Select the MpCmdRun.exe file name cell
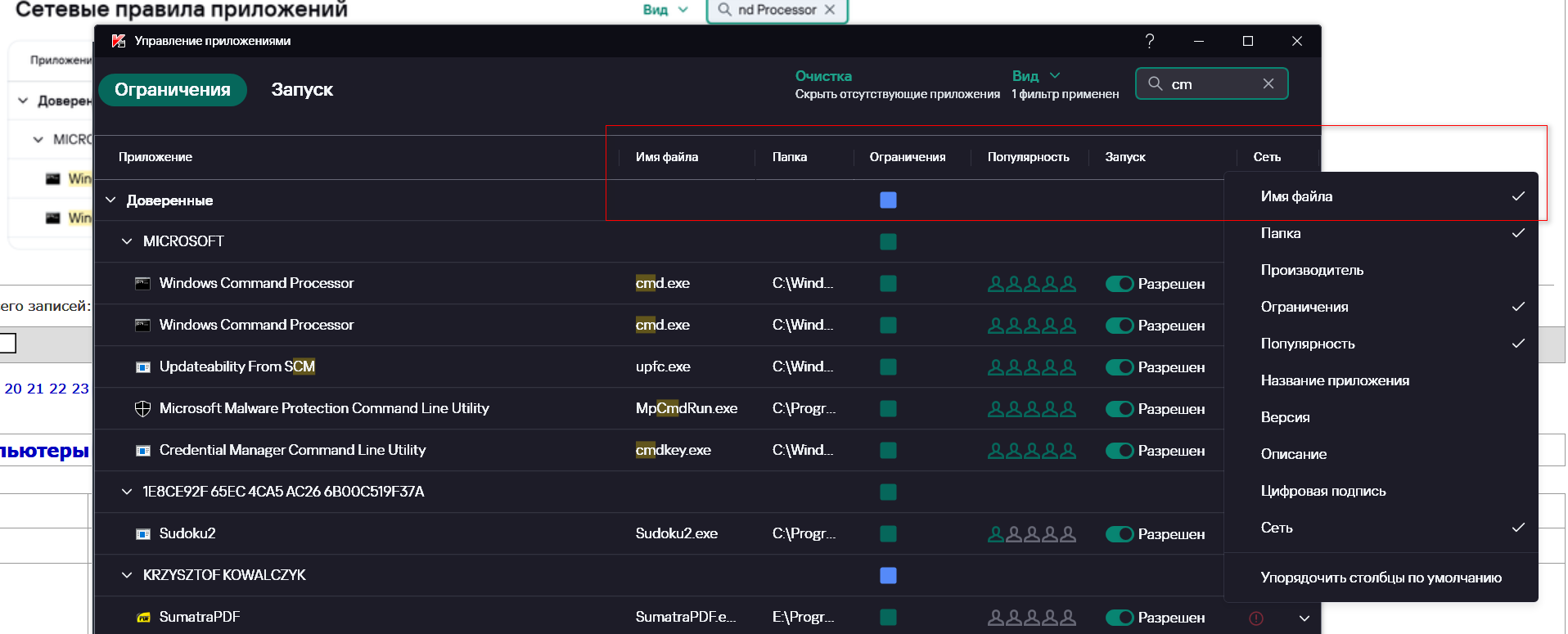The width and height of the screenshot is (1568, 634). point(687,409)
